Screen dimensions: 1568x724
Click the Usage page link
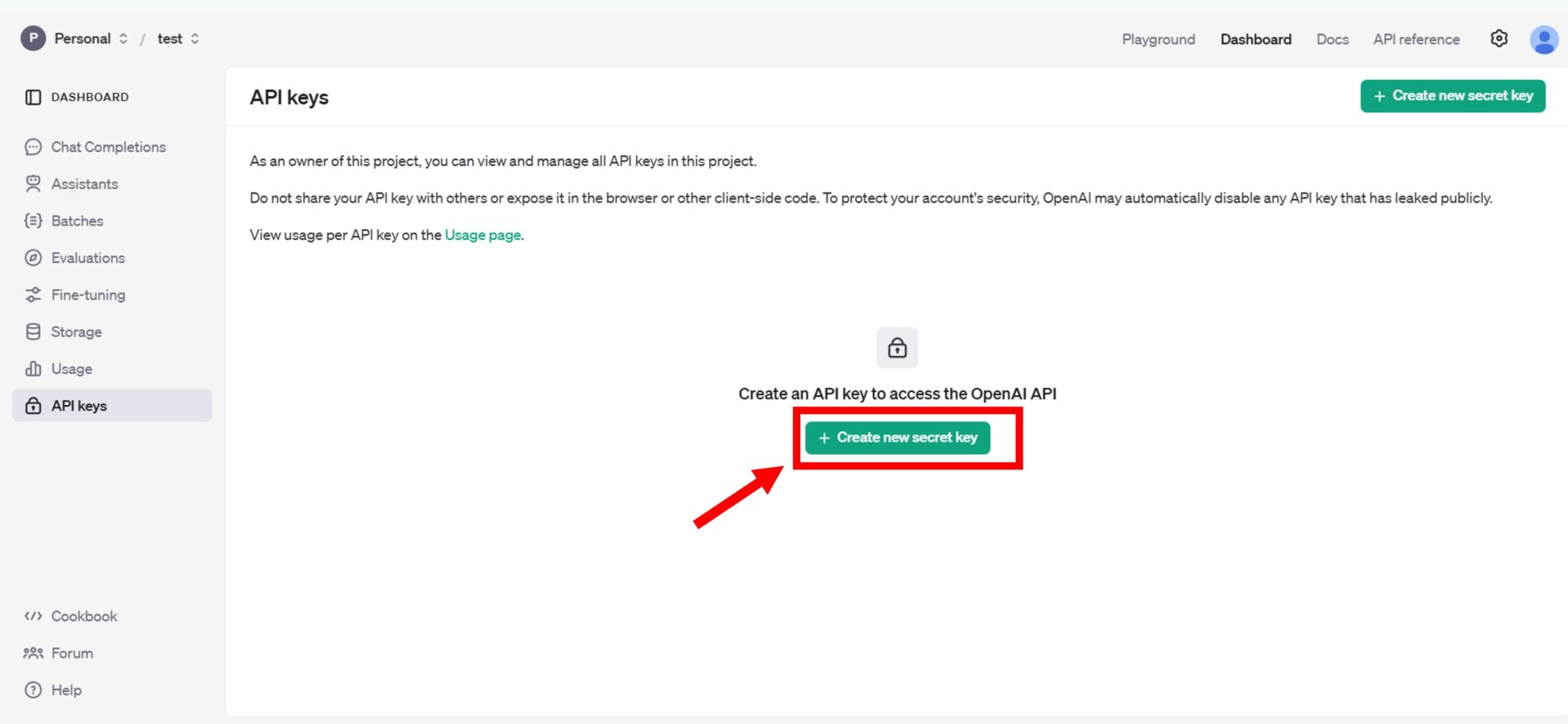[482, 235]
